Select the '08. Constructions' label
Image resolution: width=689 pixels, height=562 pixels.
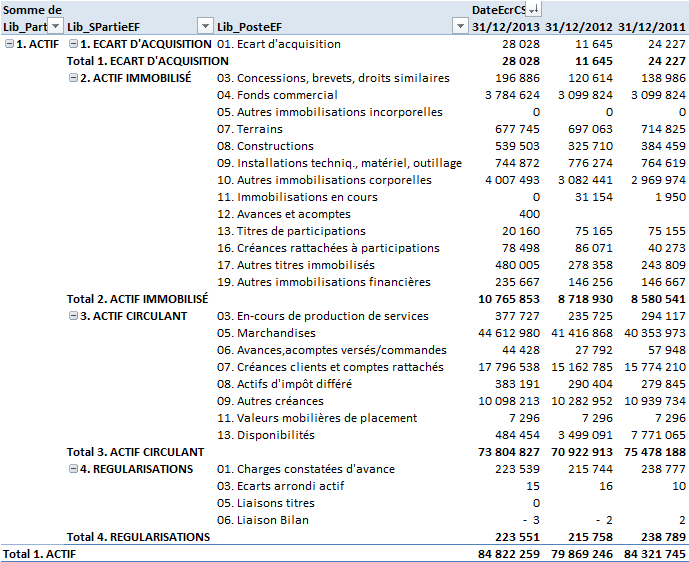point(265,146)
